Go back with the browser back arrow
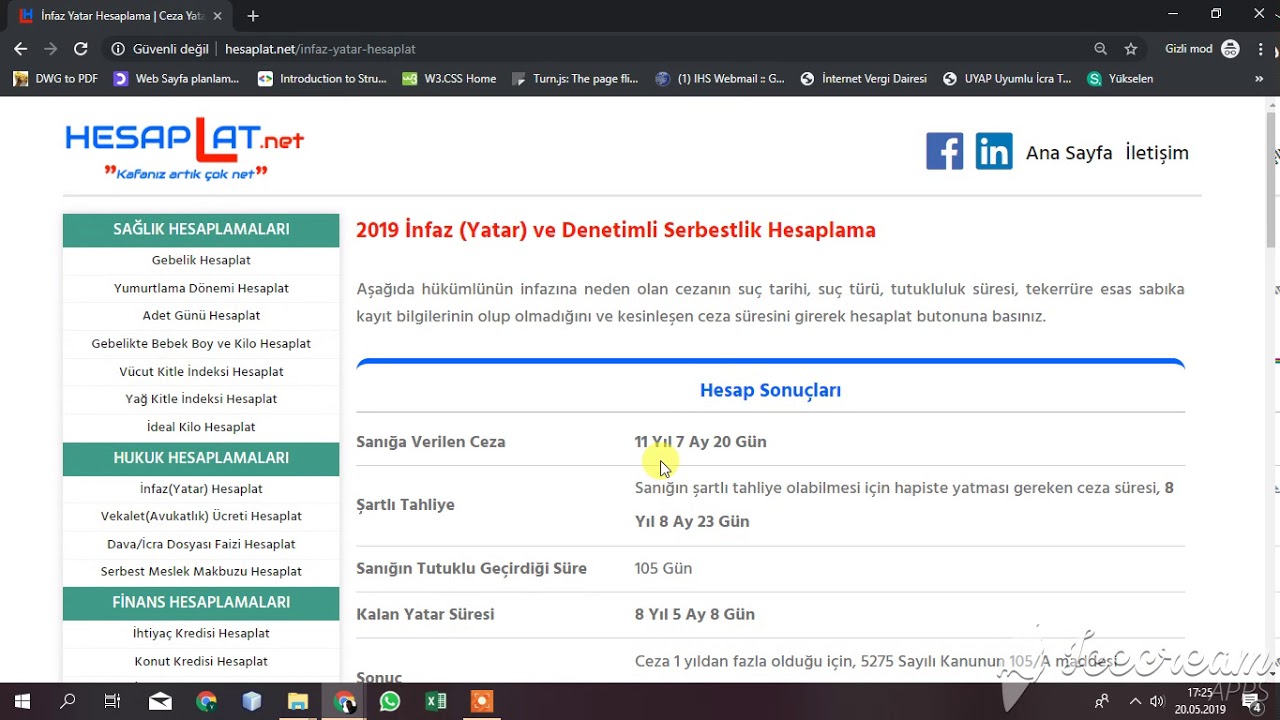This screenshot has height=720, width=1280. click(21, 48)
